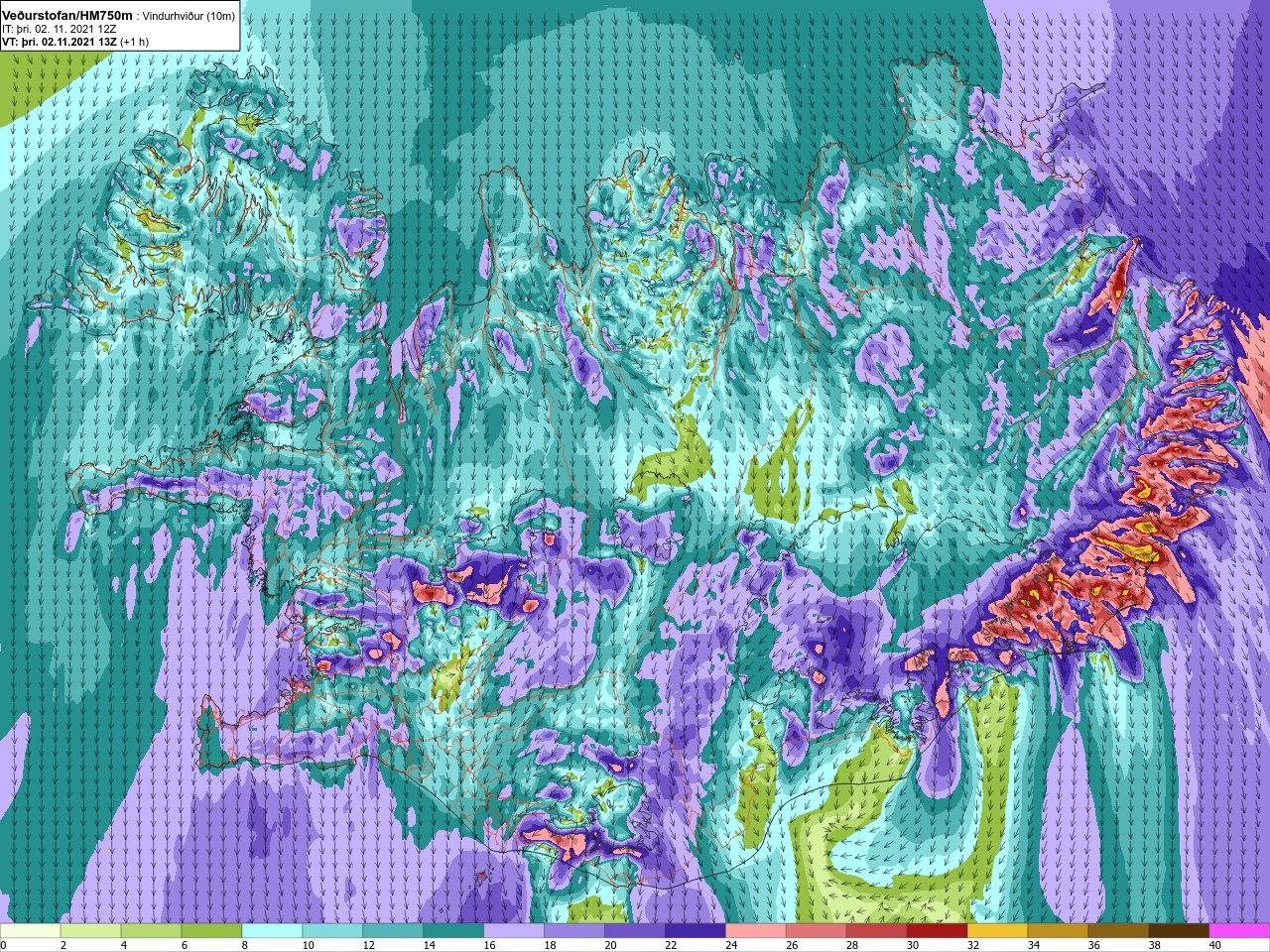
Task: Click the legend scale label 18
Action: pos(551,945)
